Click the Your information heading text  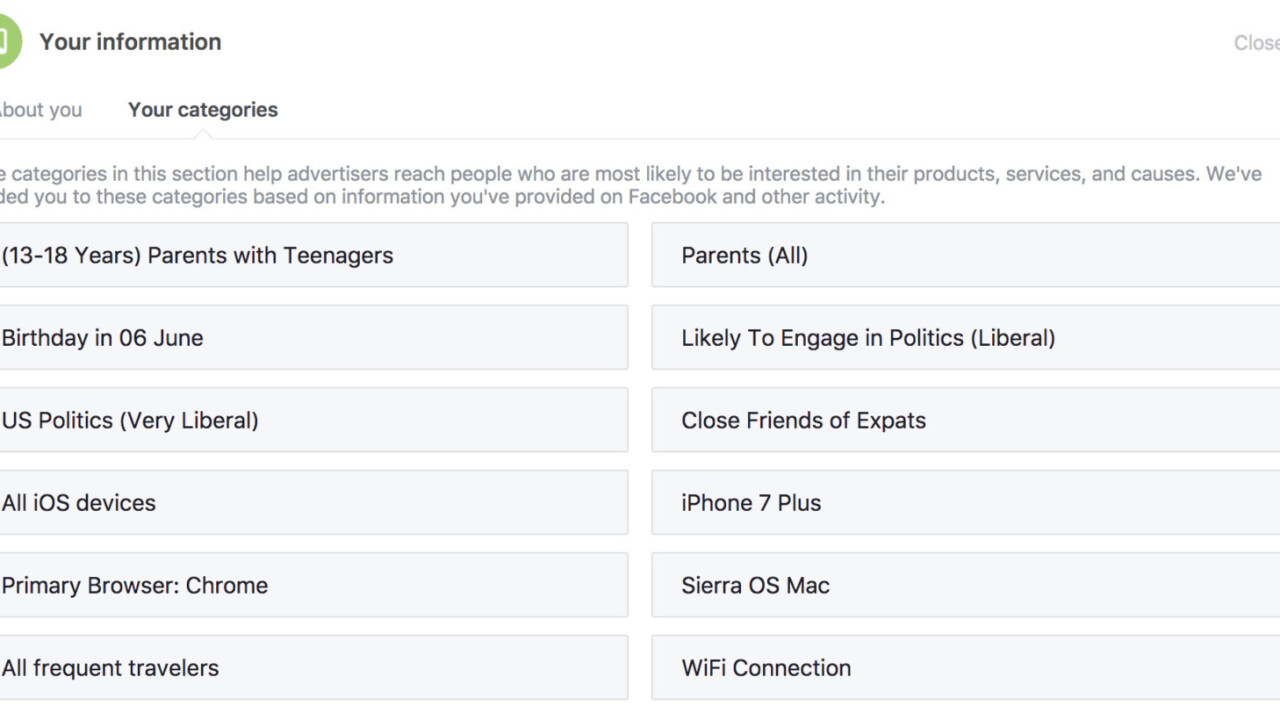tap(130, 42)
